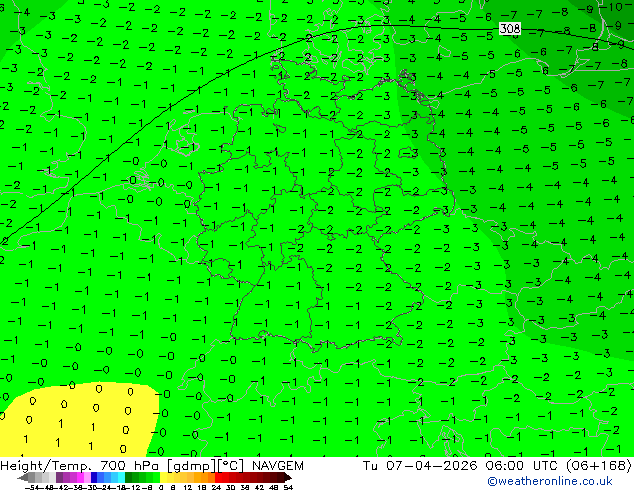Click the '[gdmp]' unit label
634x490 pixels.
(x=191, y=466)
